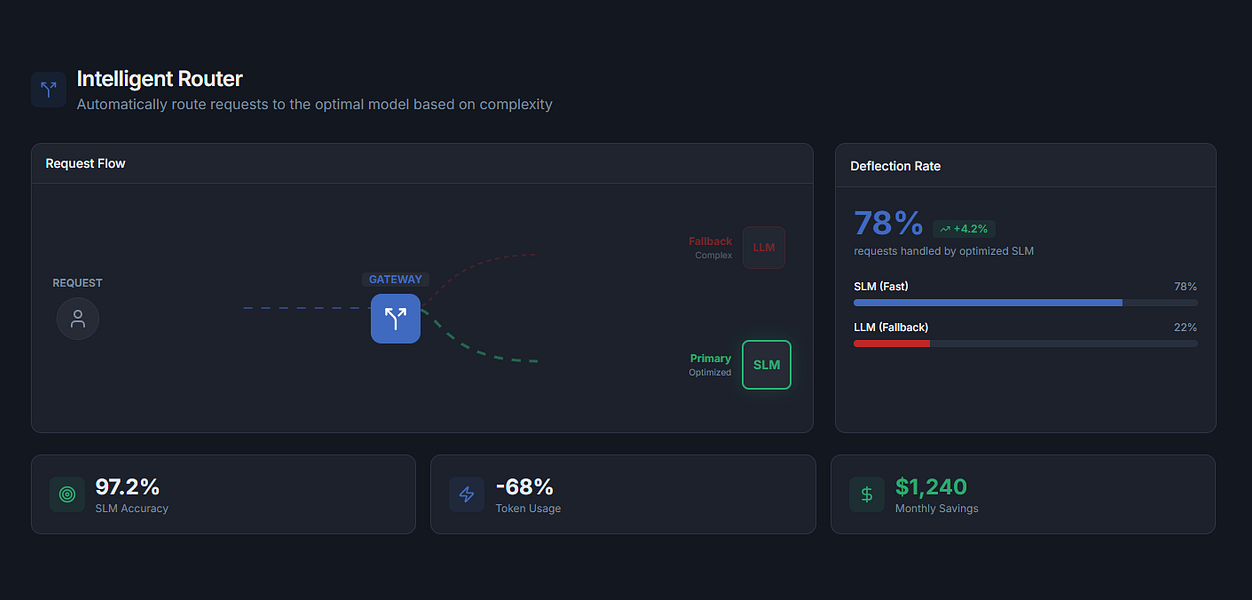This screenshot has height=600, width=1252.
Task: Click the Monthly Savings dollar icon
Action: point(867,494)
